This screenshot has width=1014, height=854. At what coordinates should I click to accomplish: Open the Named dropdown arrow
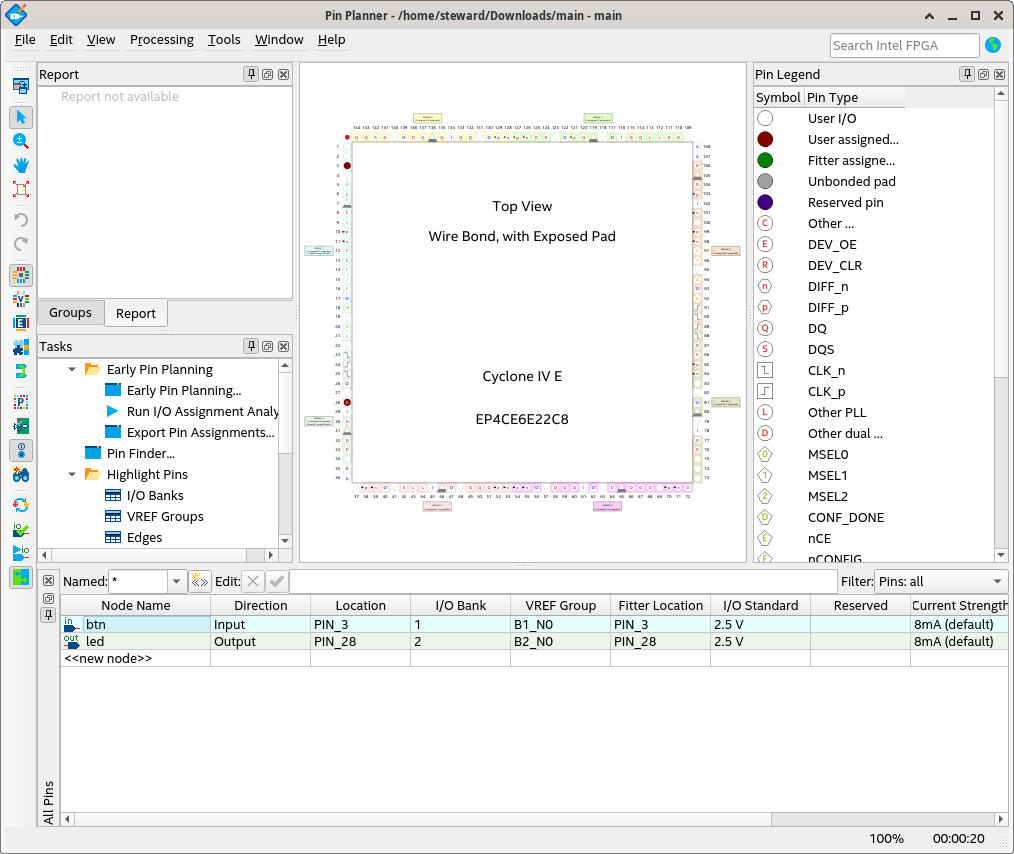[177, 581]
